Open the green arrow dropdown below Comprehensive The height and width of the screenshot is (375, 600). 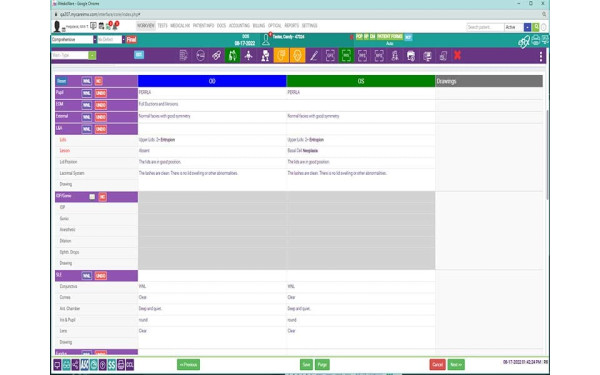(x=92, y=55)
